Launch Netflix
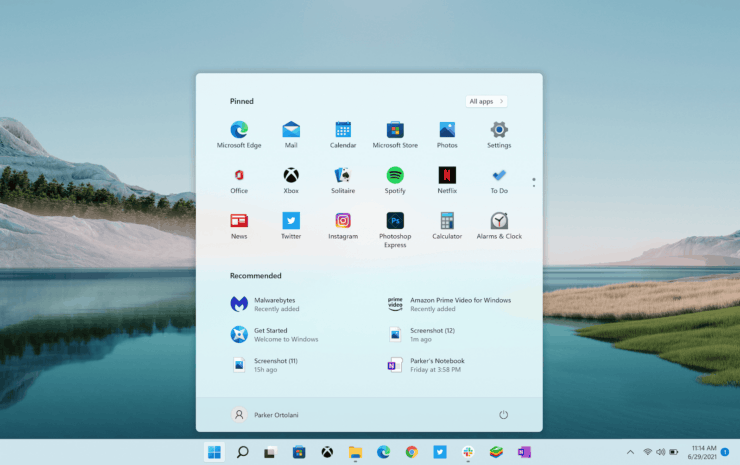740x465 pixels. click(x=447, y=180)
